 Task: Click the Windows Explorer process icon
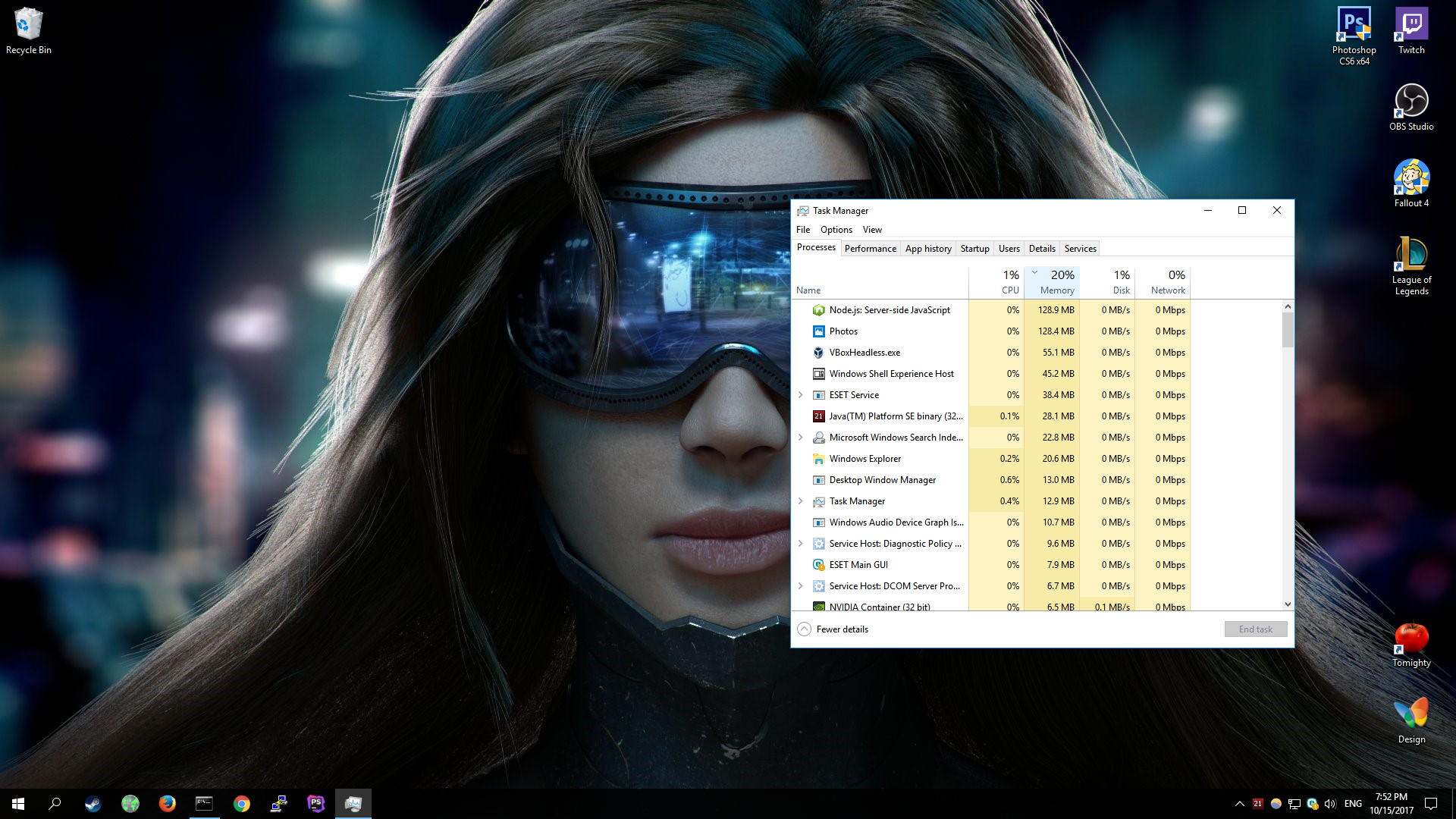click(818, 459)
